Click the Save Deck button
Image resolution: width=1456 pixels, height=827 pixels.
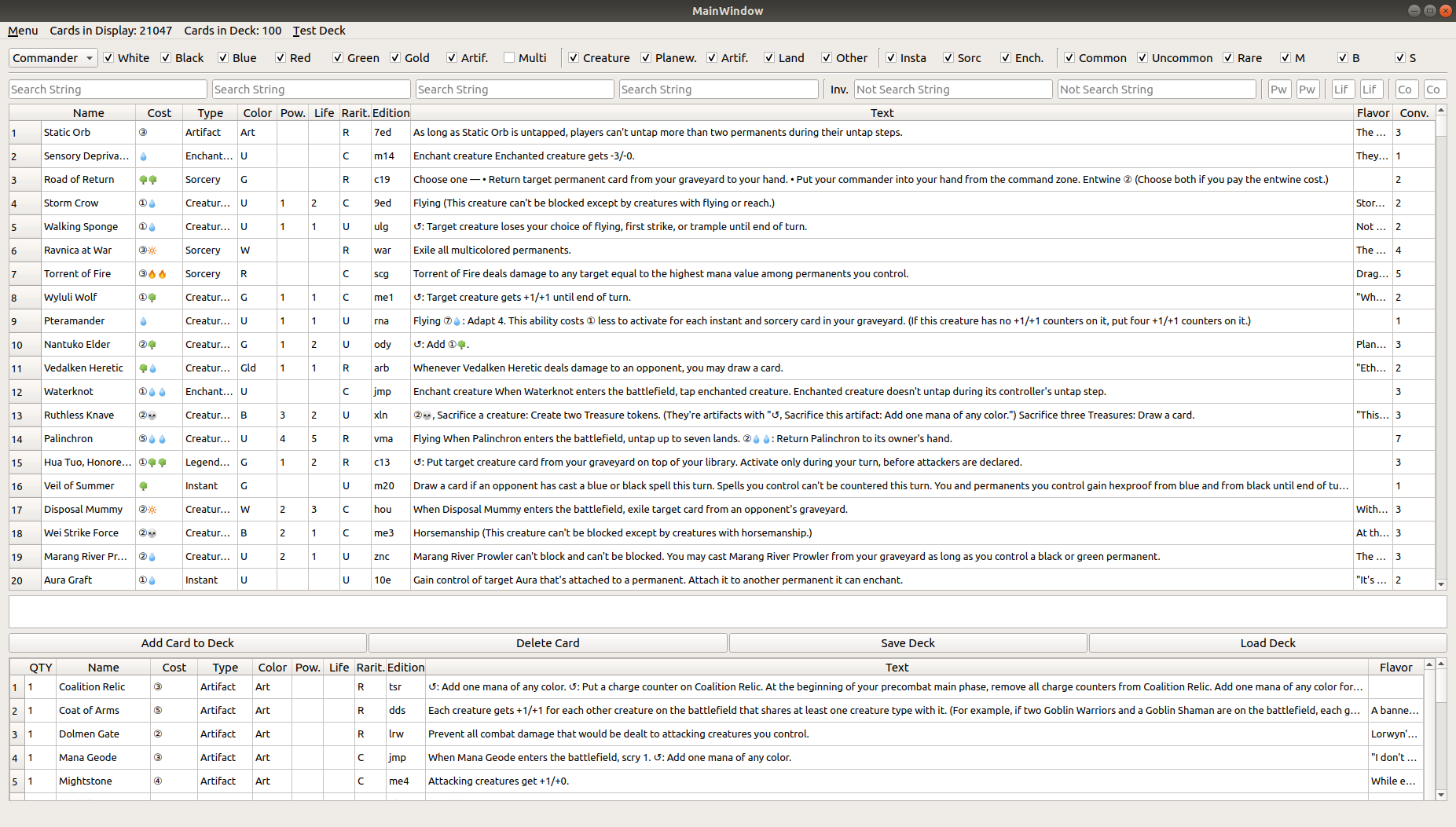pyautogui.click(x=908, y=643)
